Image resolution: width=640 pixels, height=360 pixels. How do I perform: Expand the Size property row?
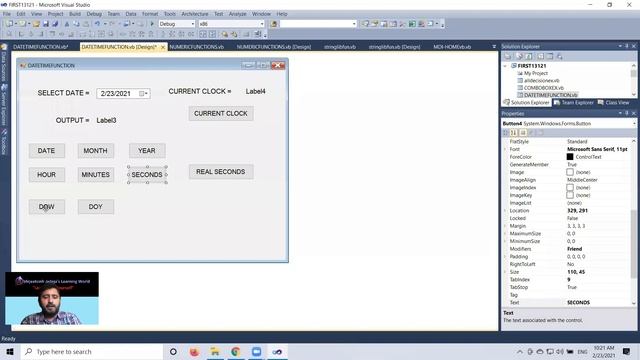505,272
